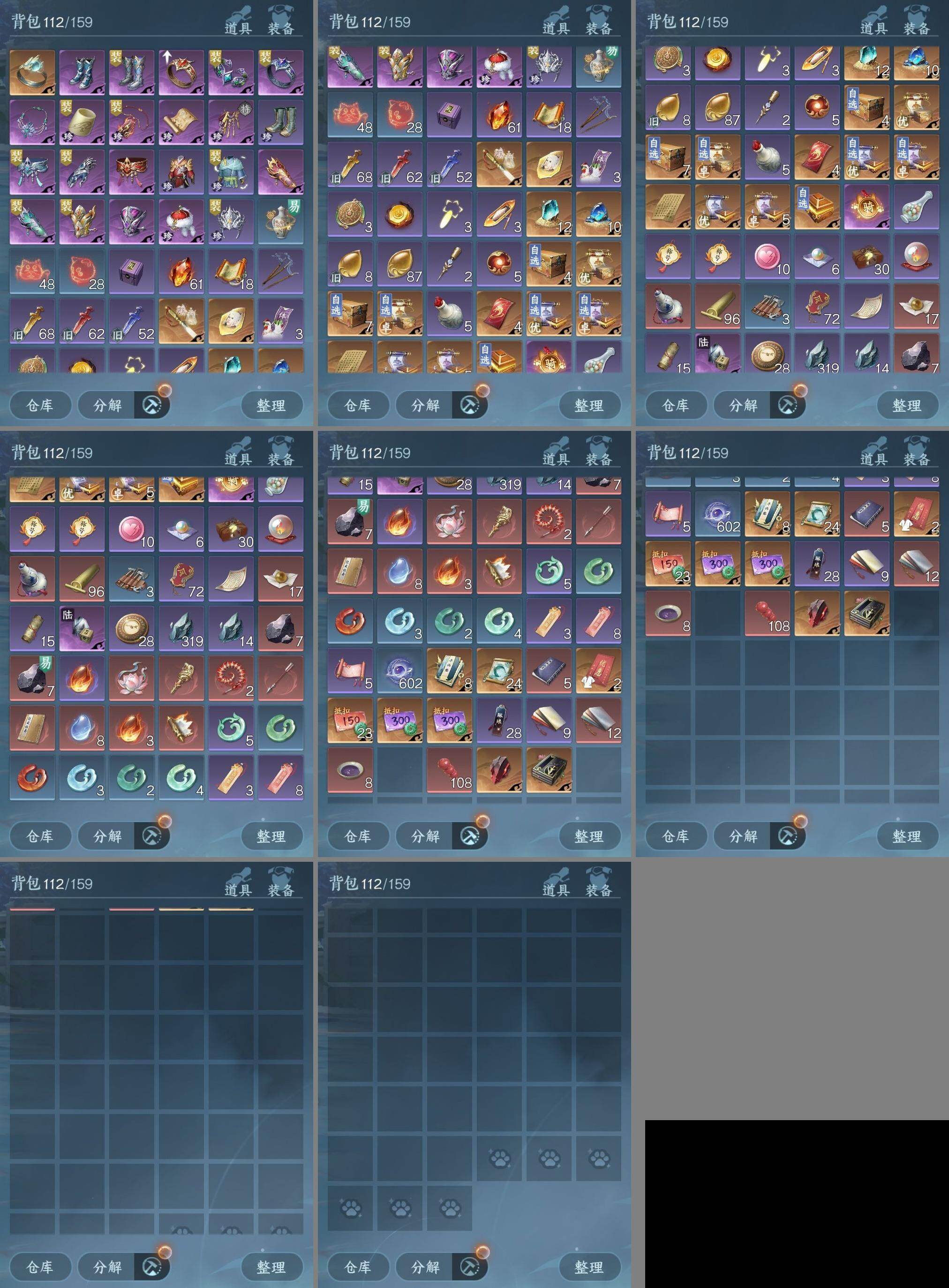The image size is (949, 1288).
Task: Select the black gift box in middle-right panel
Action: coord(867,614)
